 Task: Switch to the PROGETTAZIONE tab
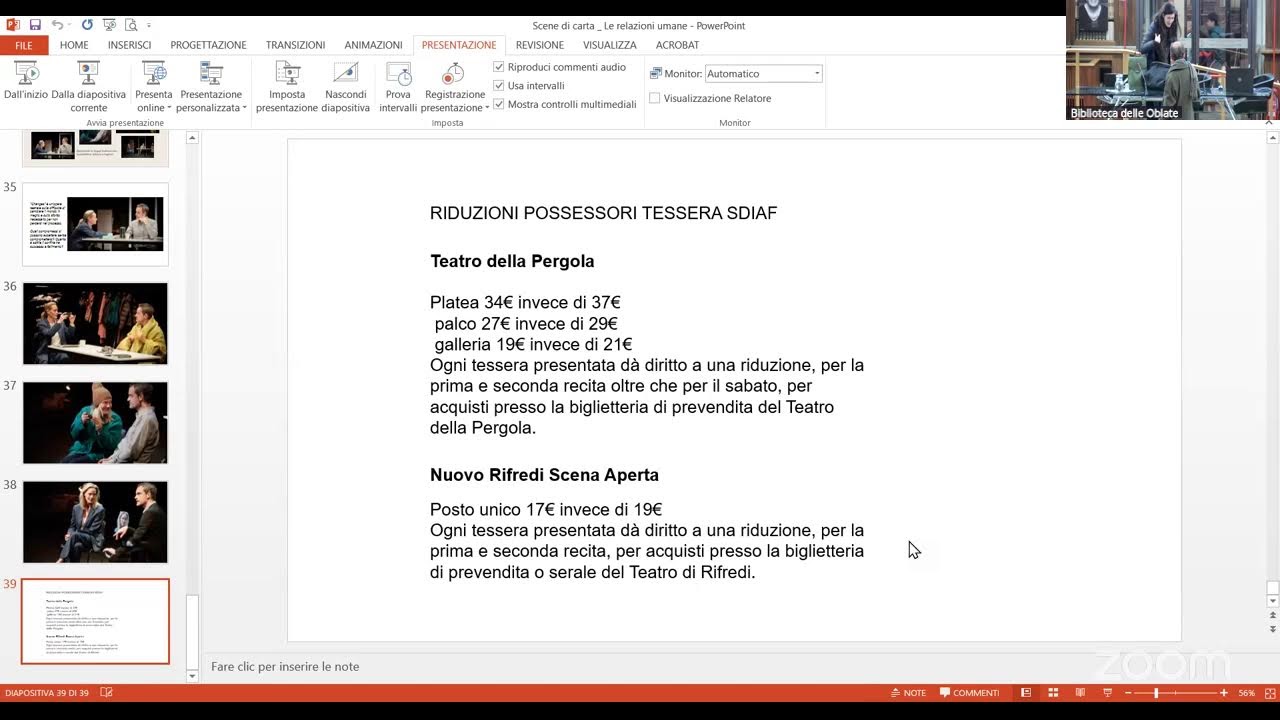[x=208, y=45]
